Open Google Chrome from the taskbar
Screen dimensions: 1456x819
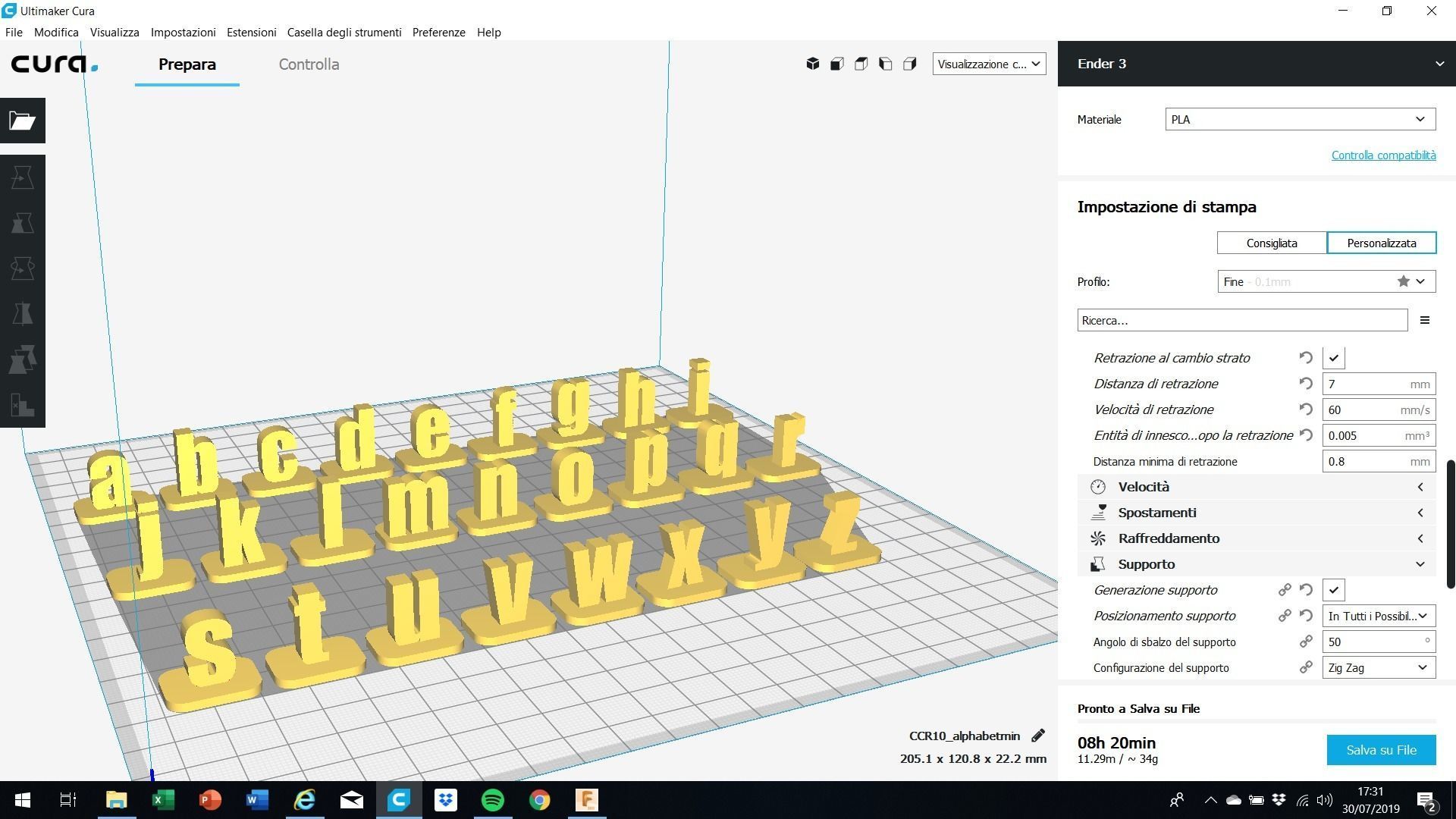540,800
